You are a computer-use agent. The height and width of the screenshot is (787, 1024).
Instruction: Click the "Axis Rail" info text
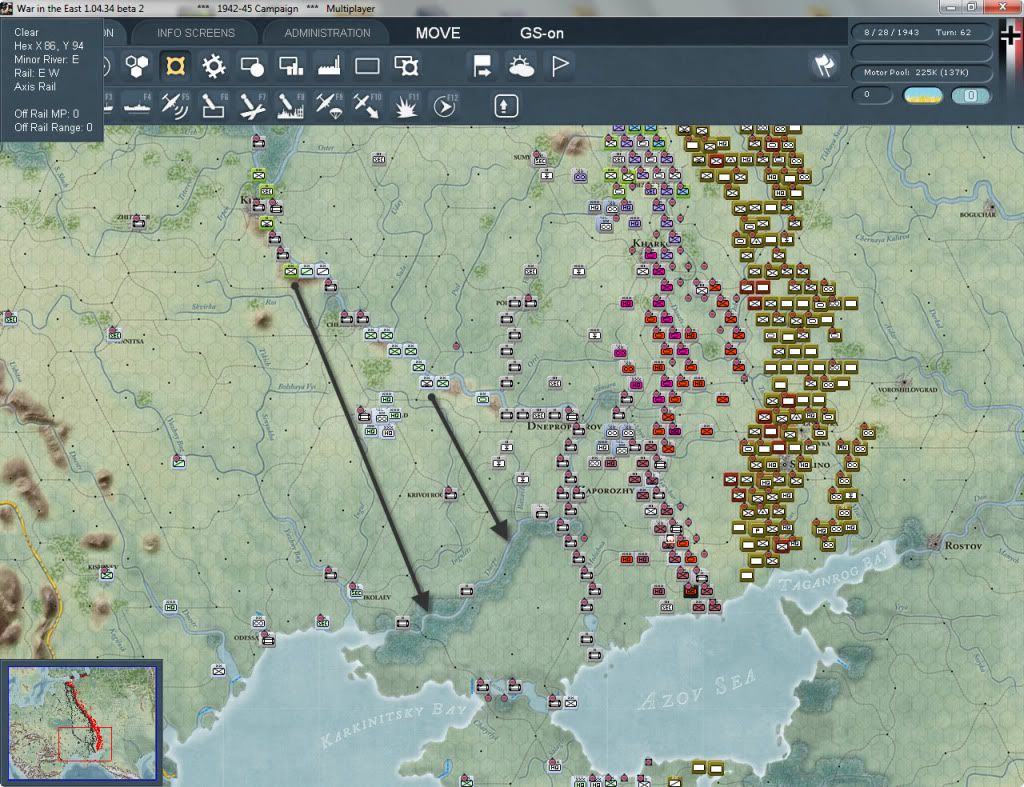coord(35,87)
